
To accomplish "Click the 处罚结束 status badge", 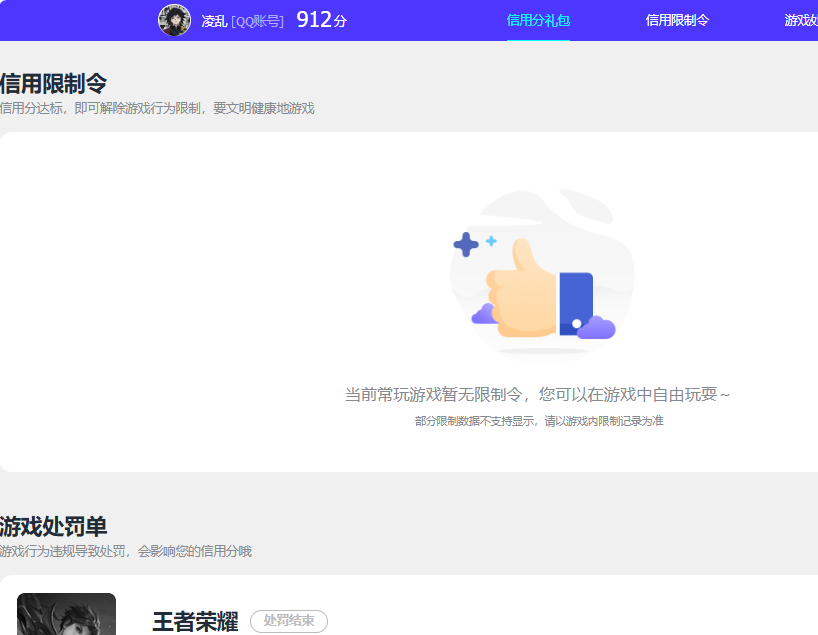I will [x=292, y=621].
